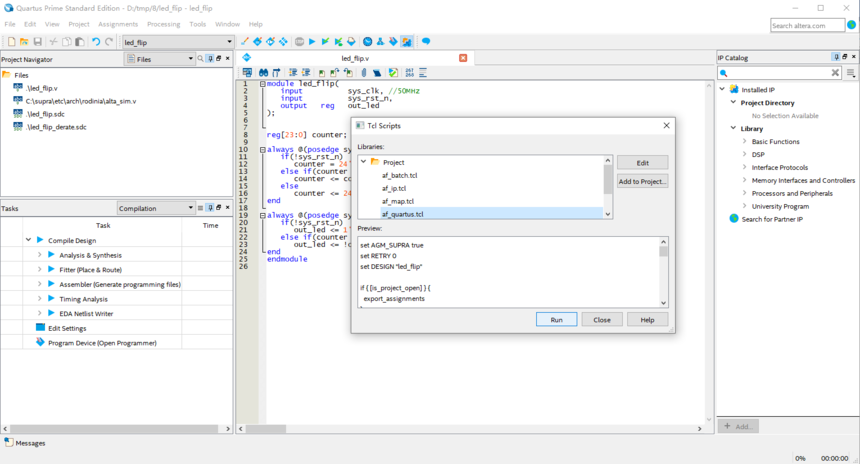Toggle float window button on Tasks panel

(219, 208)
